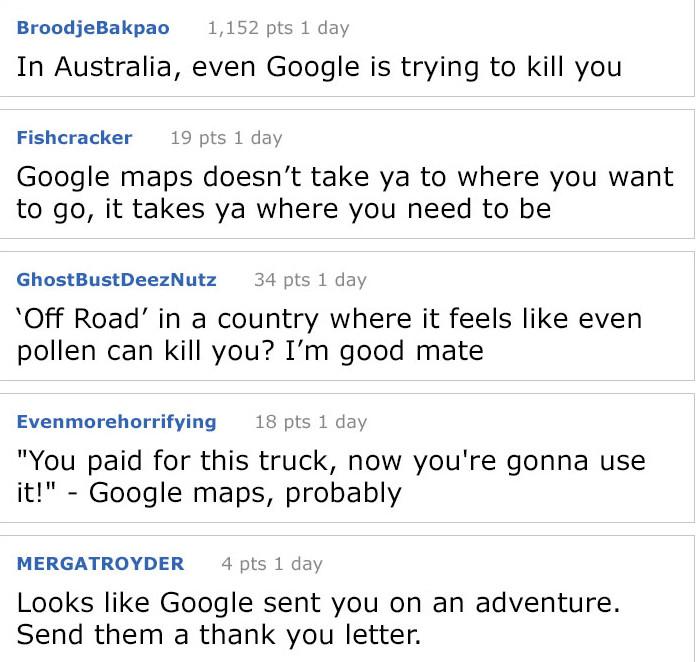Click the '1 day' timestamp on Fishcracker's comment
The height and width of the screenshot is (662, 696).
tap(258, 138)
